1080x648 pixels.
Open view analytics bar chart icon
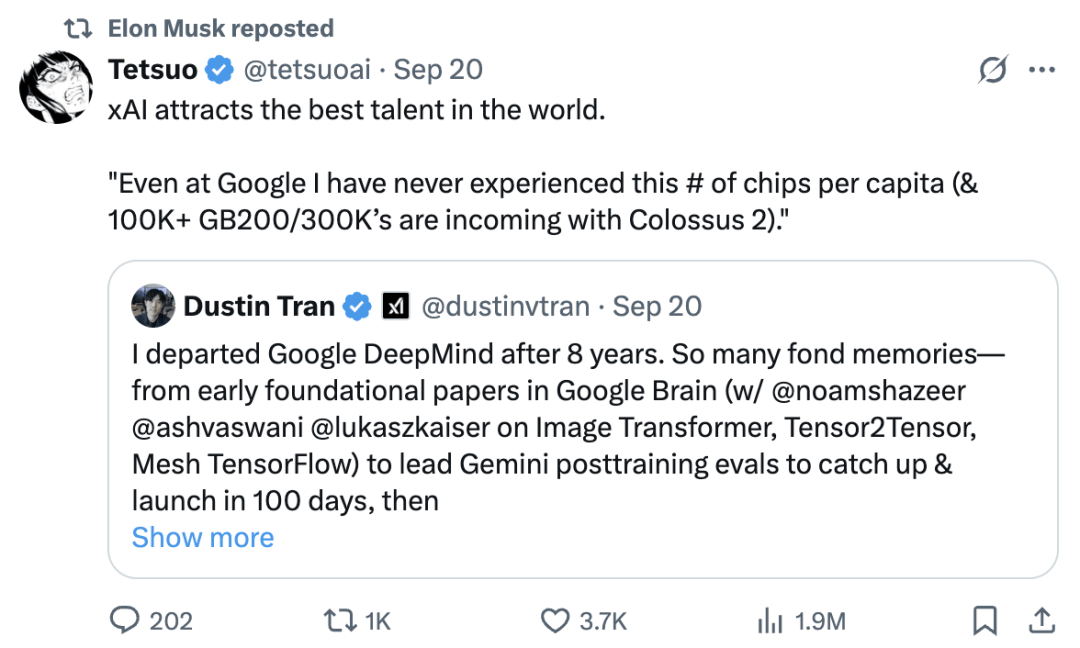pos(769,621)
